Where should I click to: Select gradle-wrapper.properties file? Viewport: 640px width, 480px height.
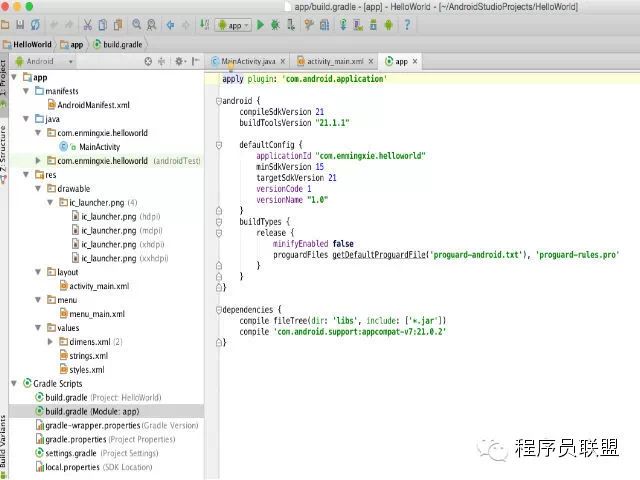[117, 425]
